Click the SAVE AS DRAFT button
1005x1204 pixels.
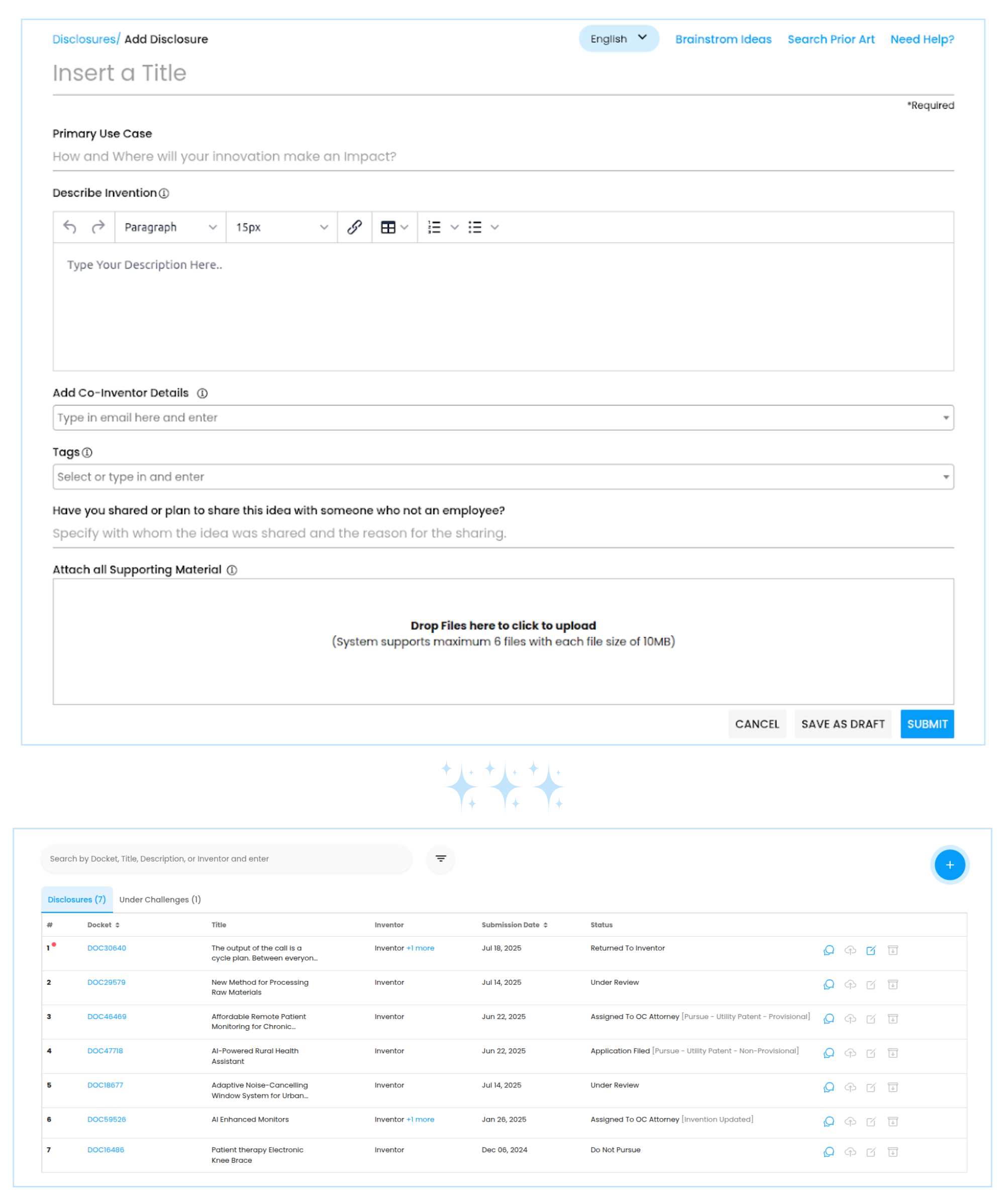tap(842, 724)
